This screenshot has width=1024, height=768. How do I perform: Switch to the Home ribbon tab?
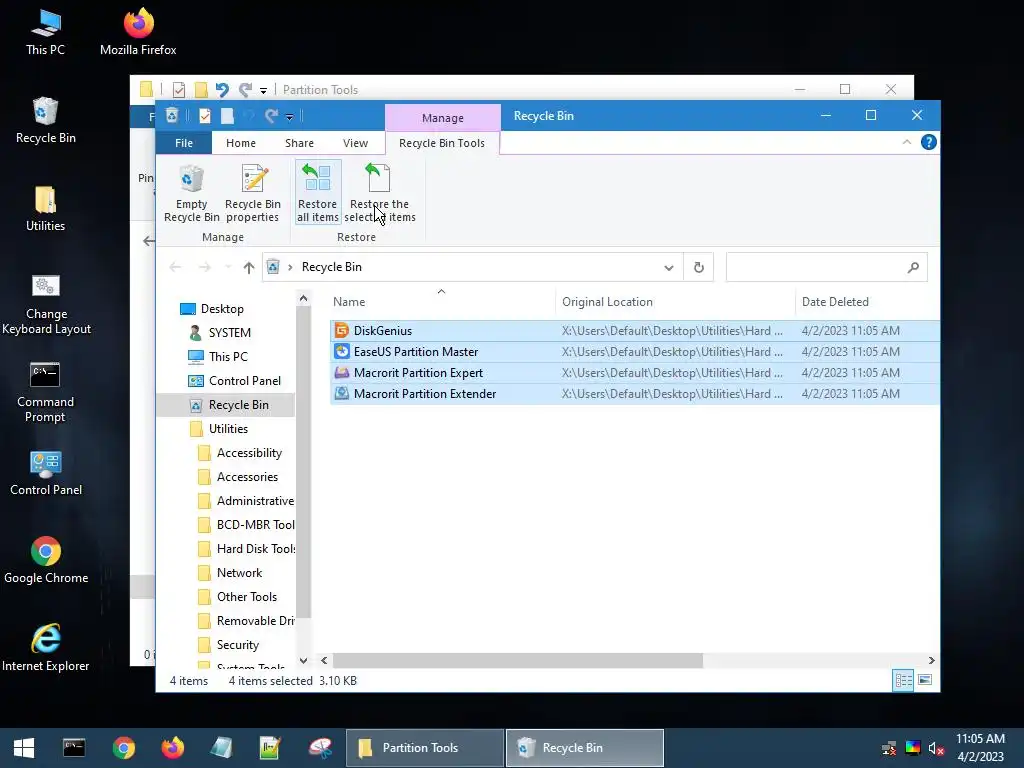(240, 143)
